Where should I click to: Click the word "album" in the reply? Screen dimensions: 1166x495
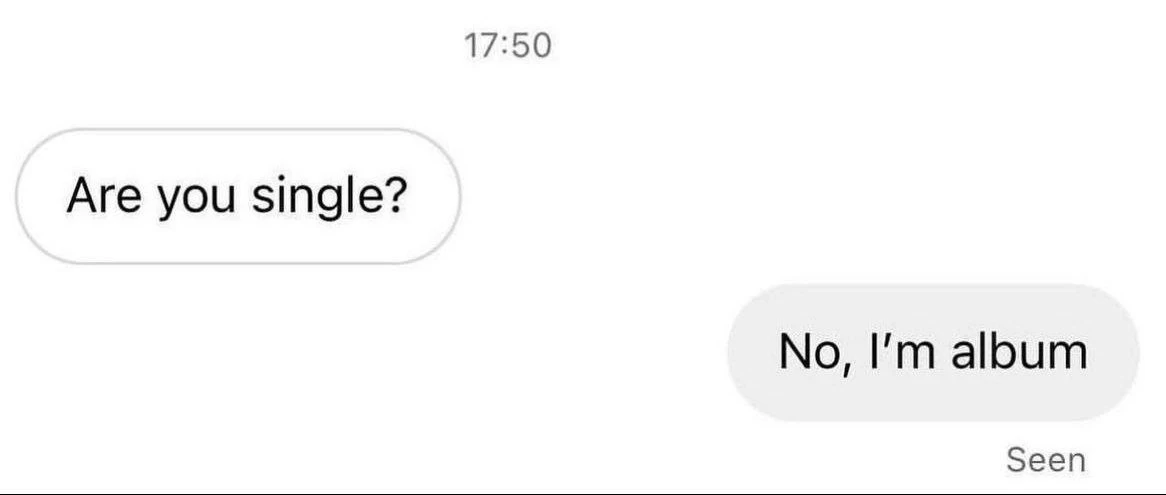click(x=1019, y=352)
